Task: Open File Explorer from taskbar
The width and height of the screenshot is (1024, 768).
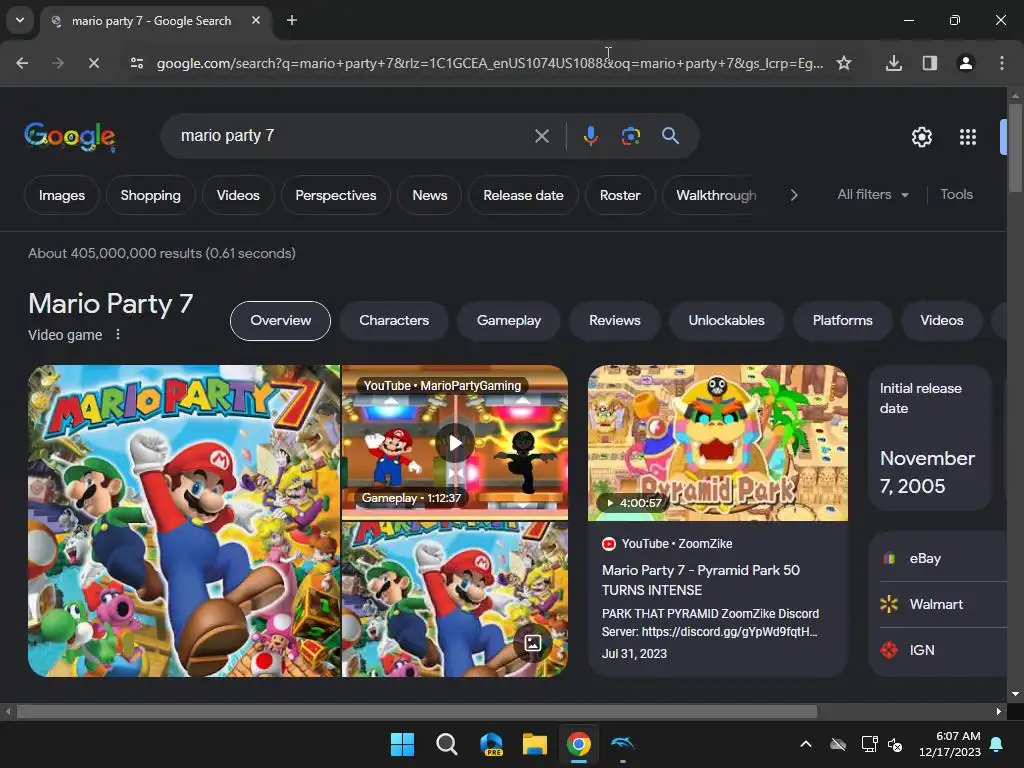Action: (x=534, y=744)
